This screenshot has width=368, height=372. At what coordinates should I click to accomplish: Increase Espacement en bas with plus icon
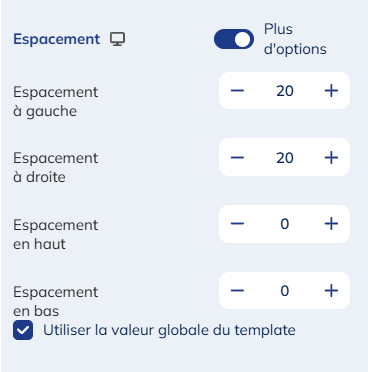(x=331, y=291)
